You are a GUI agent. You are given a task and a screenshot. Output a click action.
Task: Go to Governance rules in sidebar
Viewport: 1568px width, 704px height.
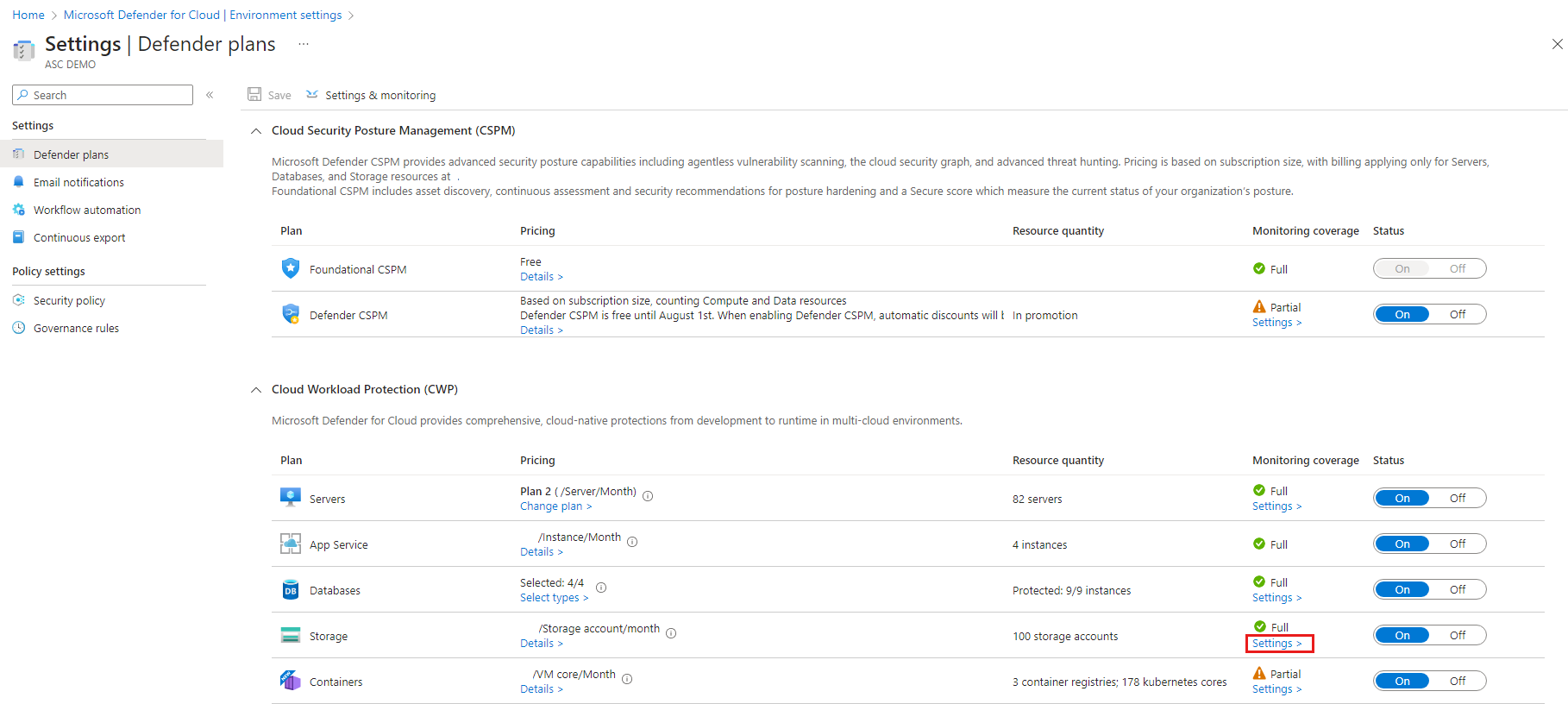(x=76, y=328)
